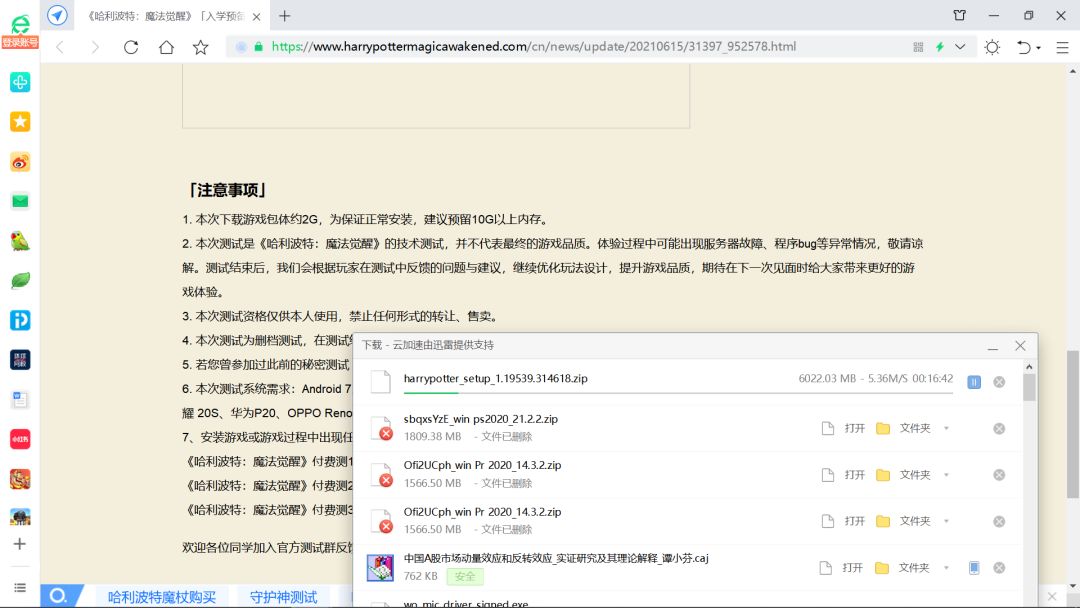Open 文件夹 for sbqxsYzE_win ps2020 zip

903,428
